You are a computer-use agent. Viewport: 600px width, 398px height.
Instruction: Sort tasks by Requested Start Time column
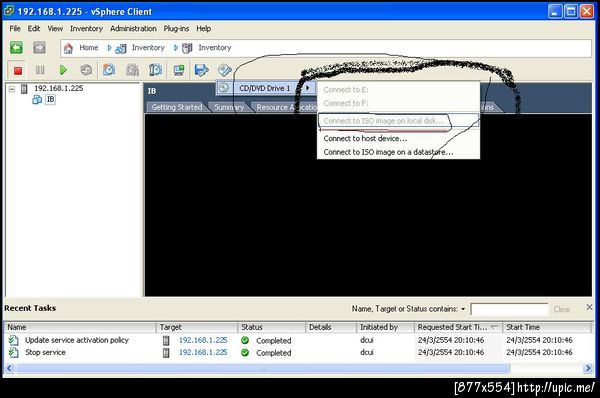(x=458, y=327)
